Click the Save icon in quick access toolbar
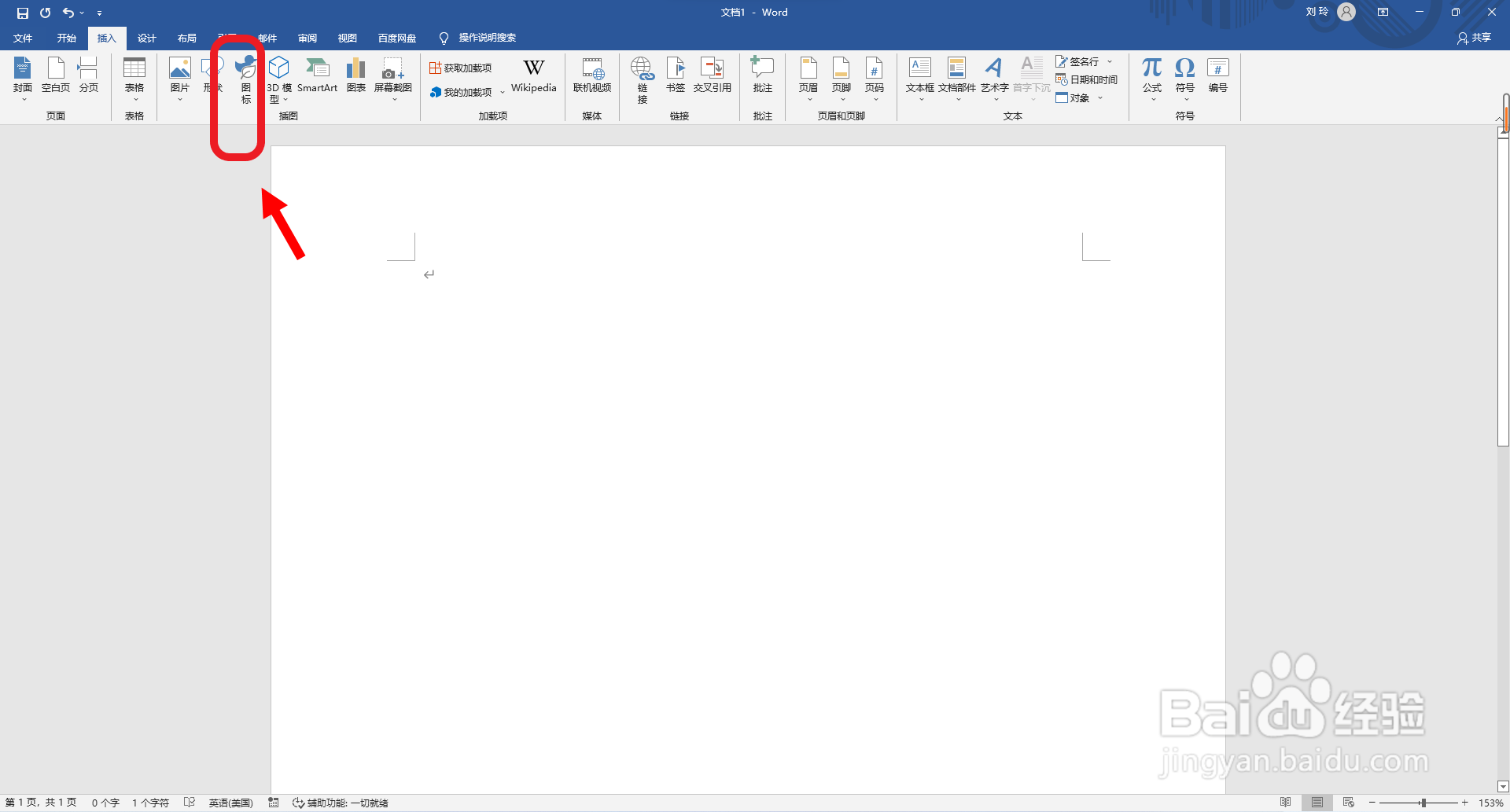 pos(22,13)
